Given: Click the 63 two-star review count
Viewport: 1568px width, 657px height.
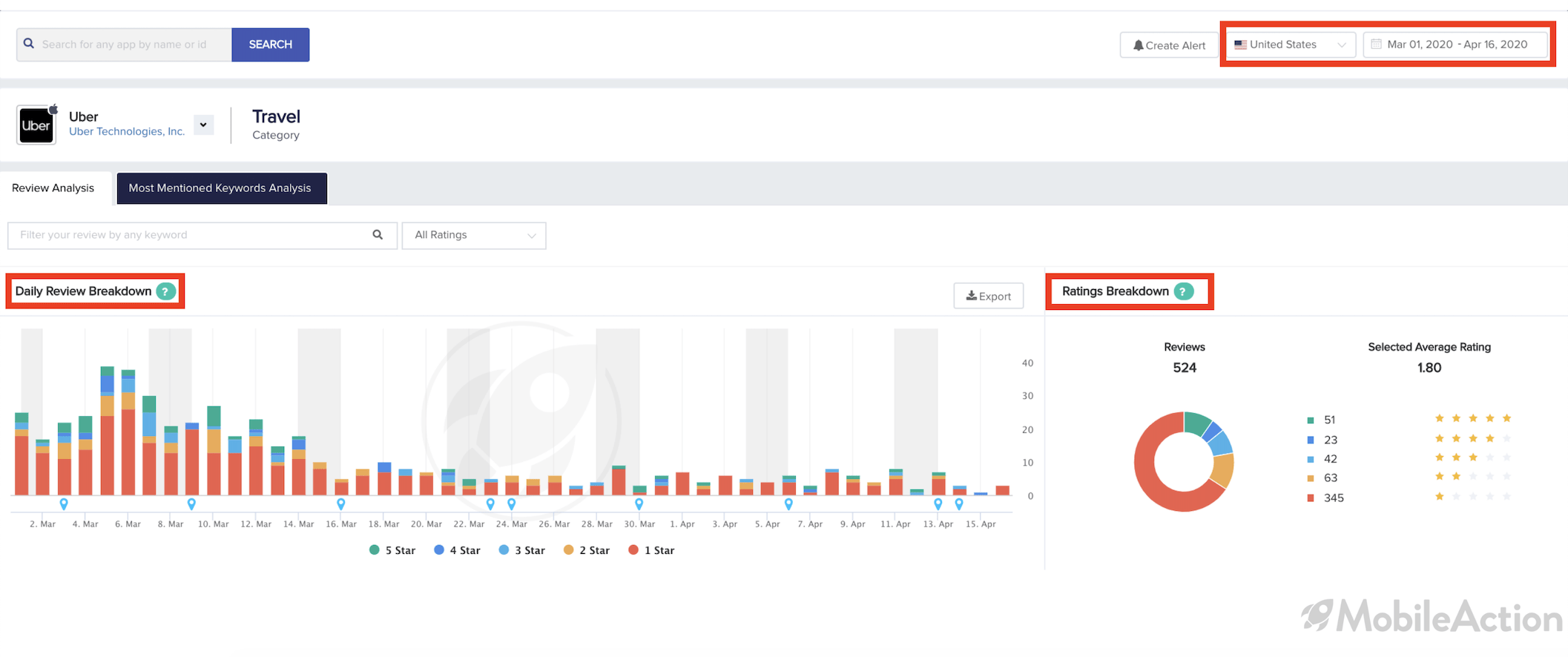Looking at the screenshot, I should pos(1331,478).
